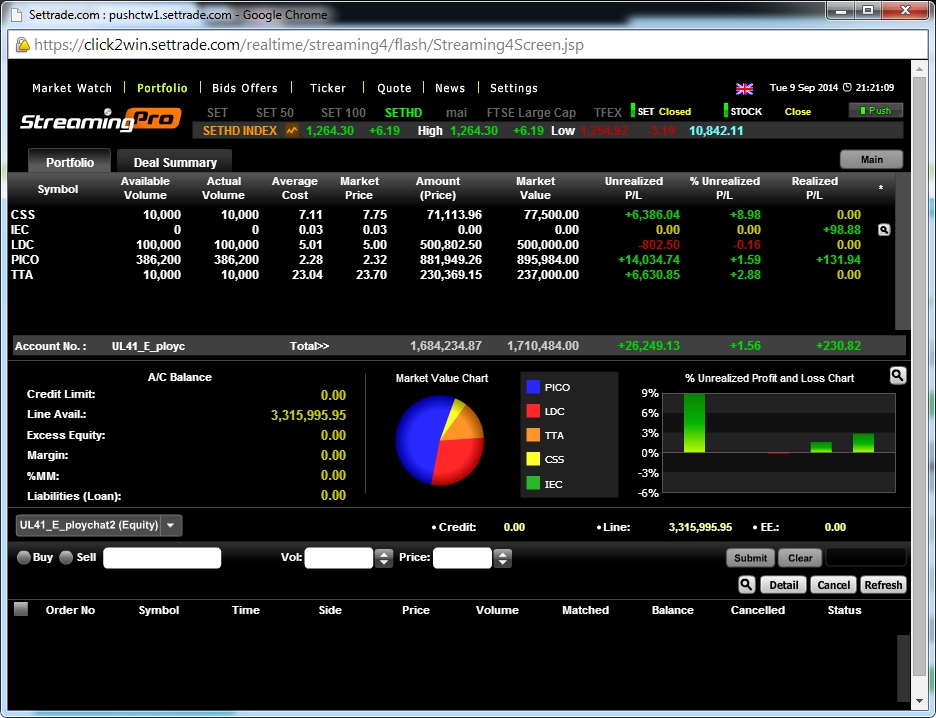Enlarge the Unrealized Profit and Loss chart
Image resolution: width=936 pixels, height=718 pixels.
pyautogui.click(x=898, y=375)
